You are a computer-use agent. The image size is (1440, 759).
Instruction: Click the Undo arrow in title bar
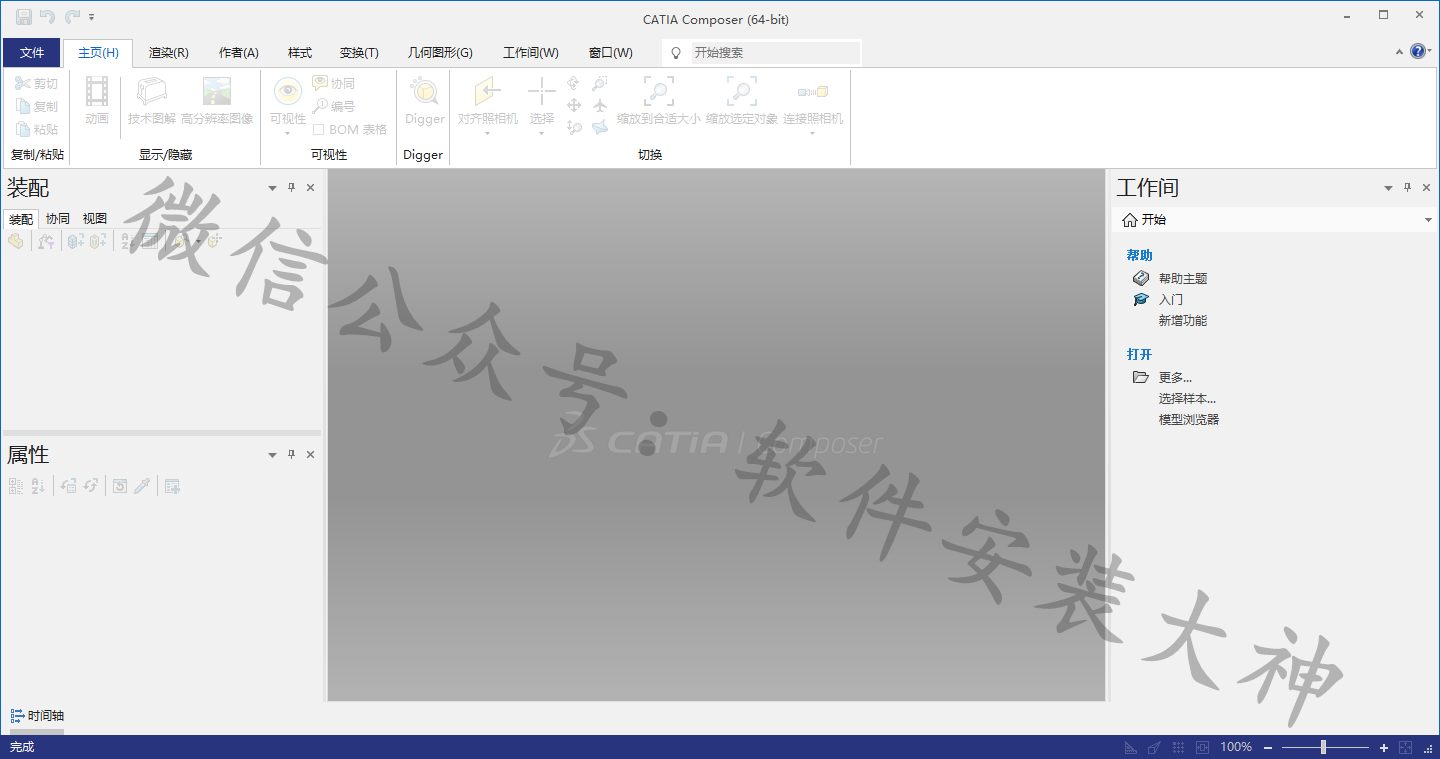[x=47, y=17]
